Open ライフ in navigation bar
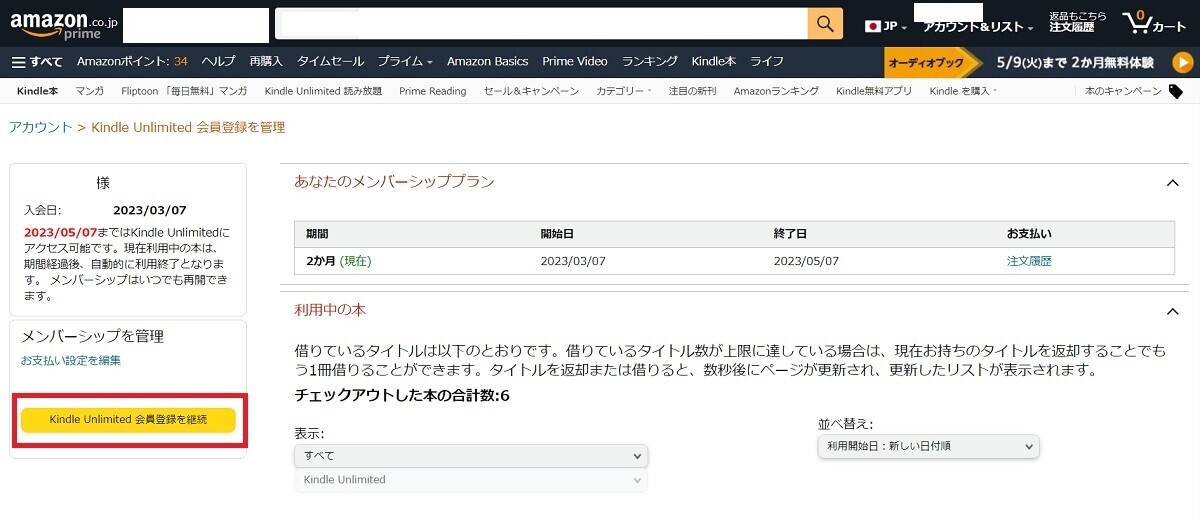This screenshot has width=1200, height=518. [767, 62]
